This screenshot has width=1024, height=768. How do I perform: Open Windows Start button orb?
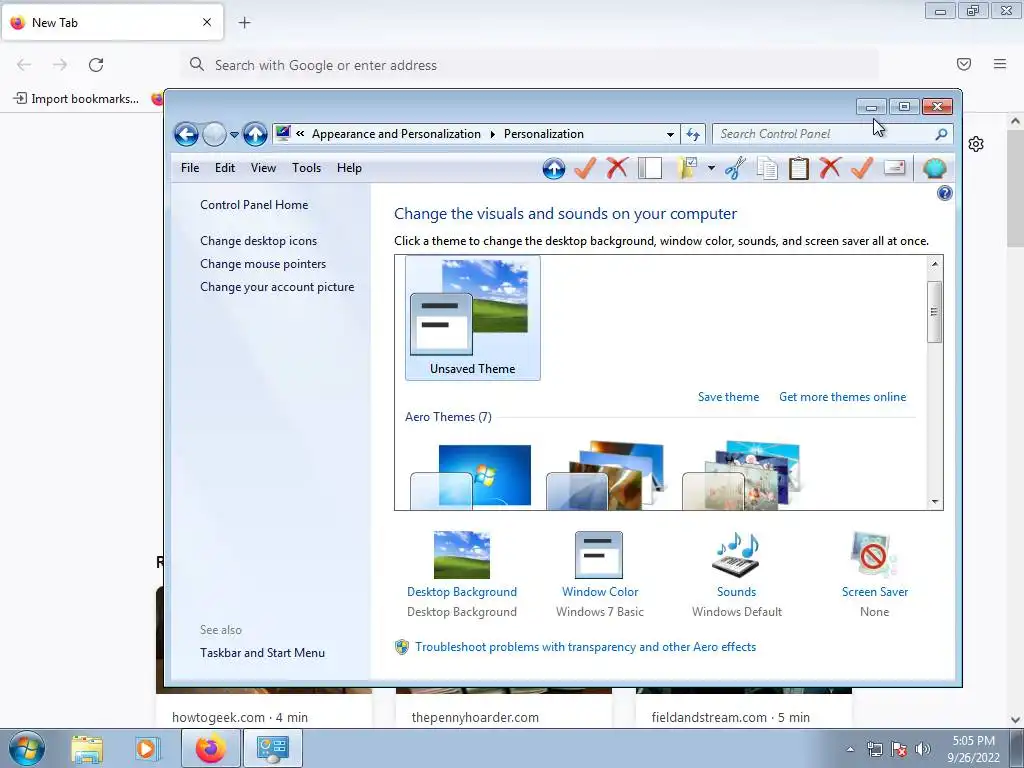tap(27, 749)
